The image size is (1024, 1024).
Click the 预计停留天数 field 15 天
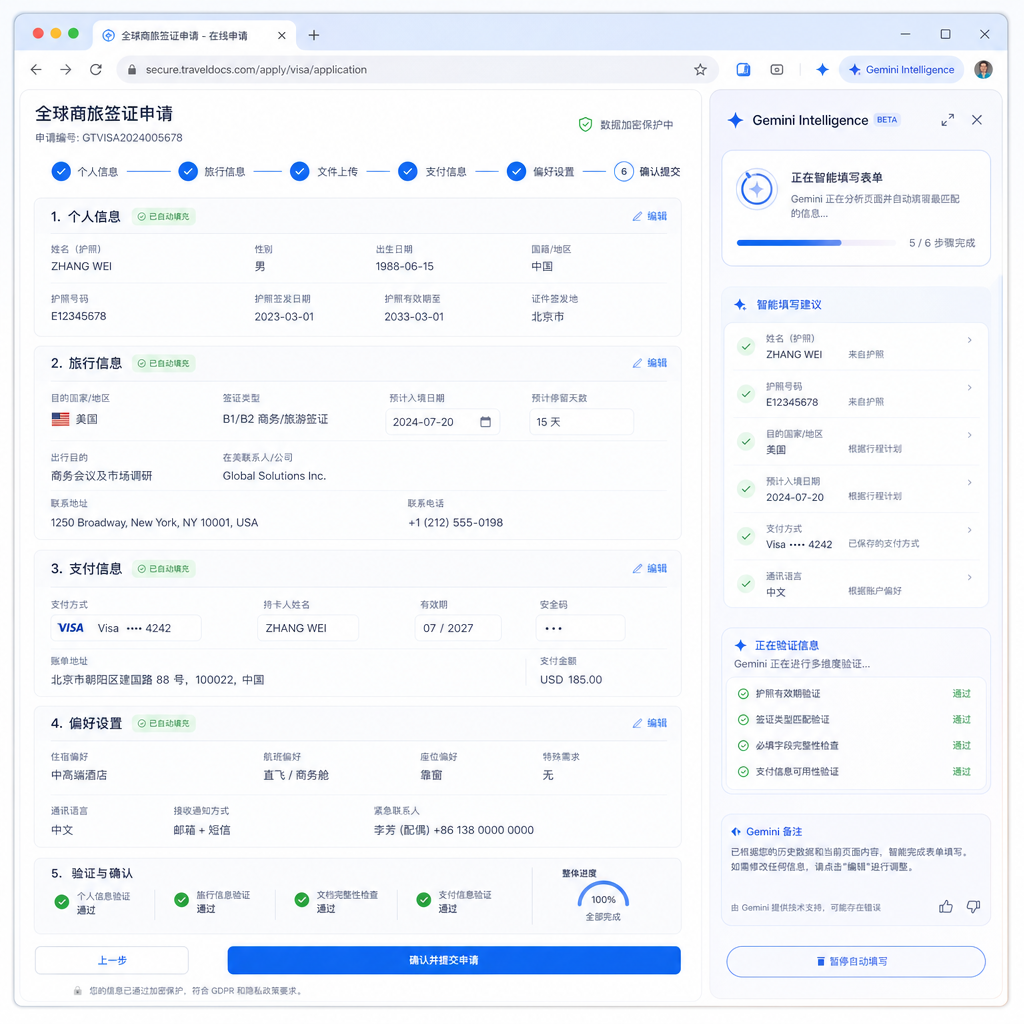[x=581, y=422]
